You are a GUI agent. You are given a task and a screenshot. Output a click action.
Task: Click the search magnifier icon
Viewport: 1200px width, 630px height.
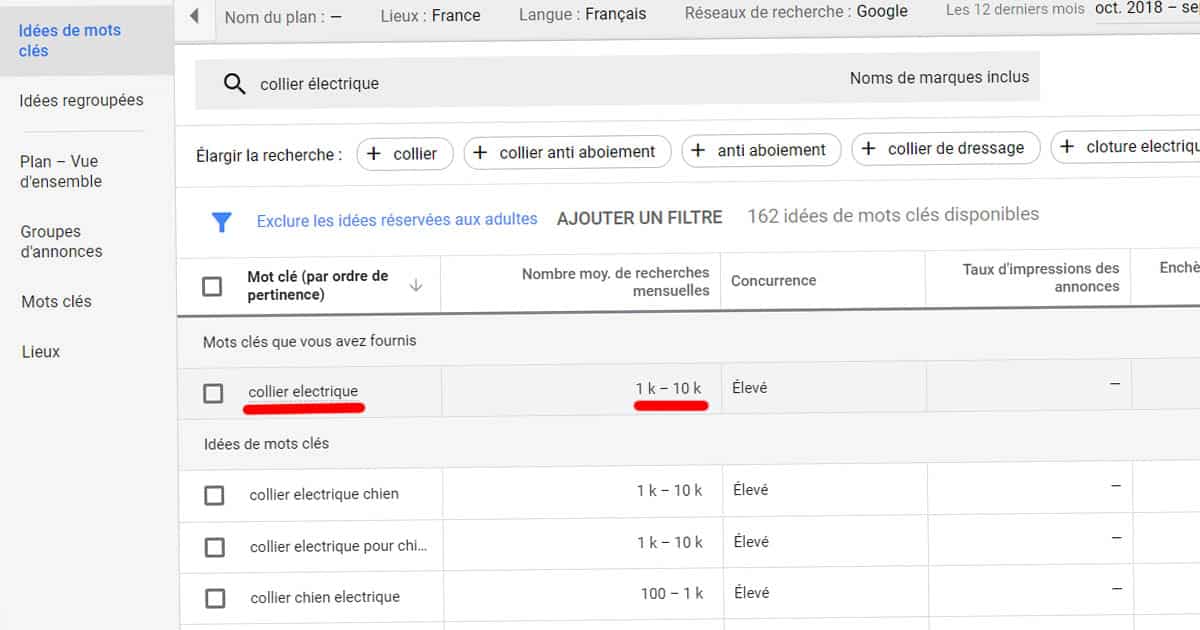[234, 84]
